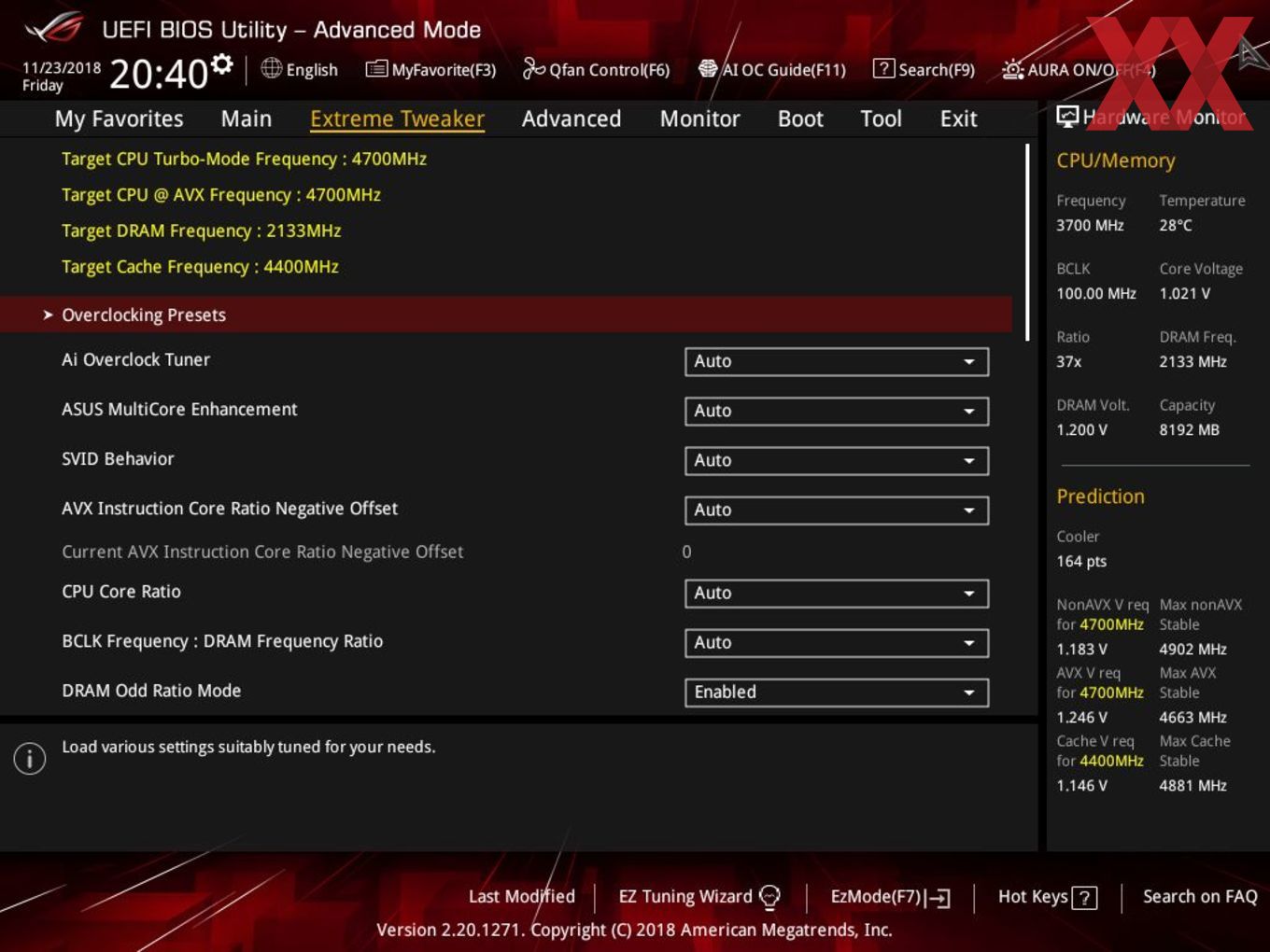This screenshot has height=952, width=1270.
Task: Click the EzMode exit arrow icon
Action: tap(938, 898)
